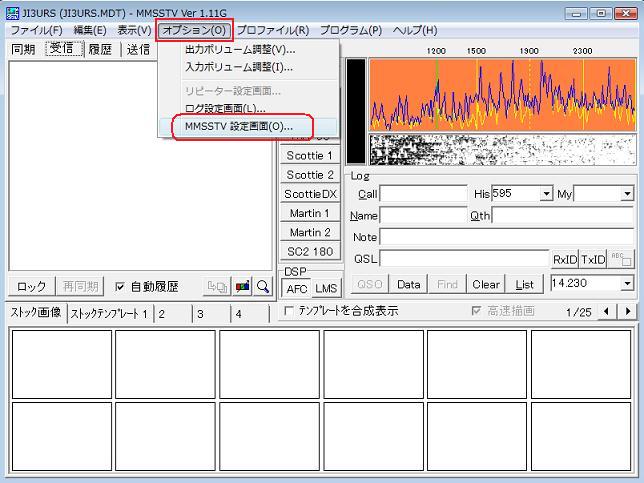
Task: Select Scottie 2 SSTV mode
Action: point(310,175)
